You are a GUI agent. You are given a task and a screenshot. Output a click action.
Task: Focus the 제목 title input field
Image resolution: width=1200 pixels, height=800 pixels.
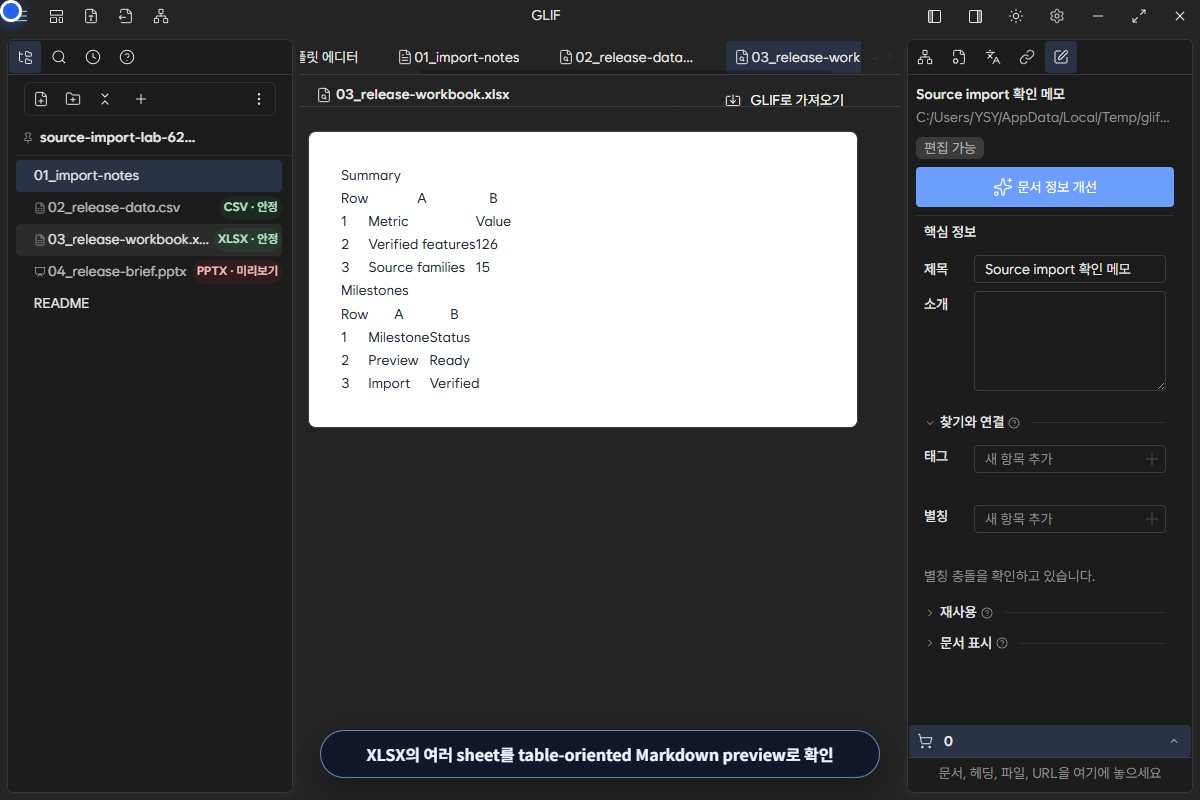1070,269
